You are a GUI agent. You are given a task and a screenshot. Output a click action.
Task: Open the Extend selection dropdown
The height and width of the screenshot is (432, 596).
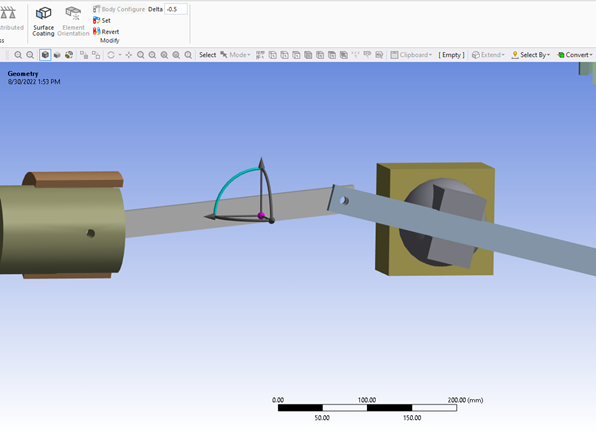pos(488,55)
